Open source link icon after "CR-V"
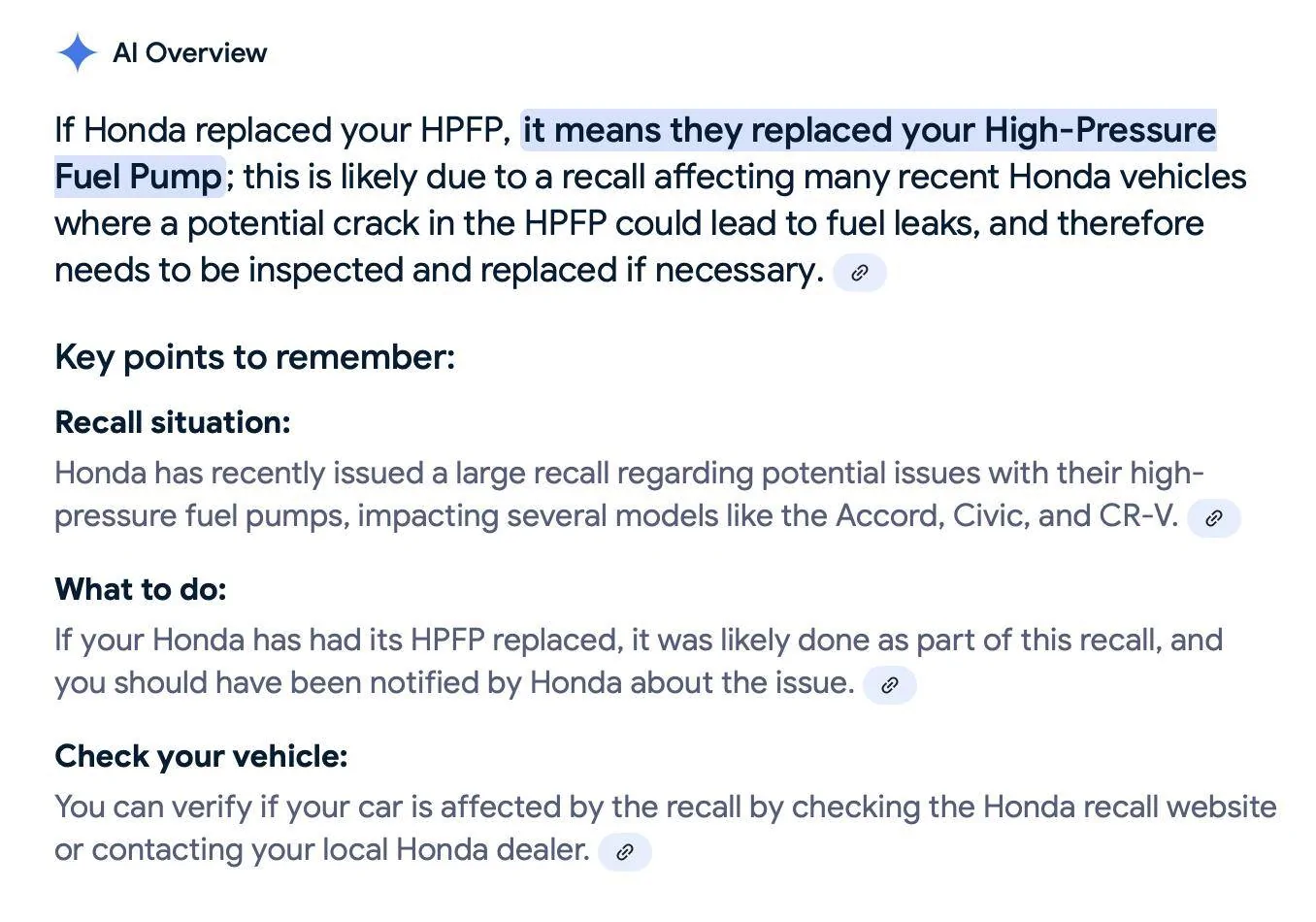The height and width of the screenshot is (922, 1316). 1213,518
